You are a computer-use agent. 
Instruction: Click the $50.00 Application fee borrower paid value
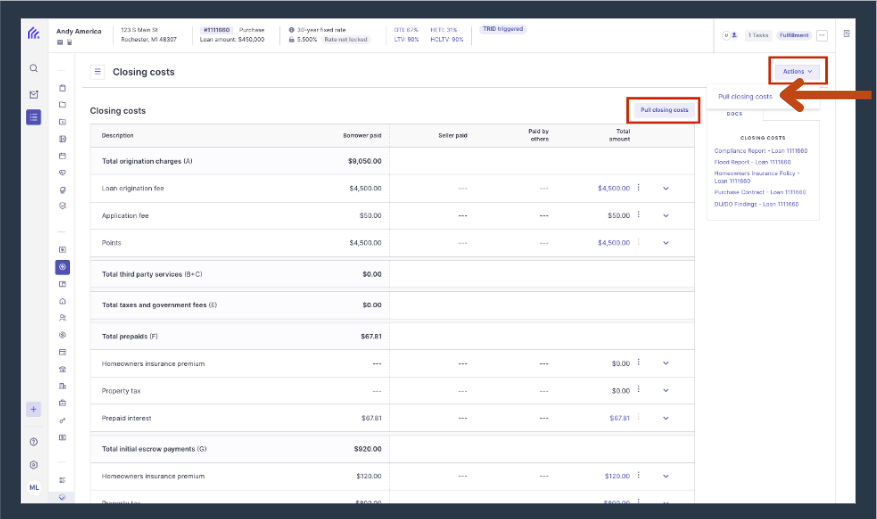point(370,215)
